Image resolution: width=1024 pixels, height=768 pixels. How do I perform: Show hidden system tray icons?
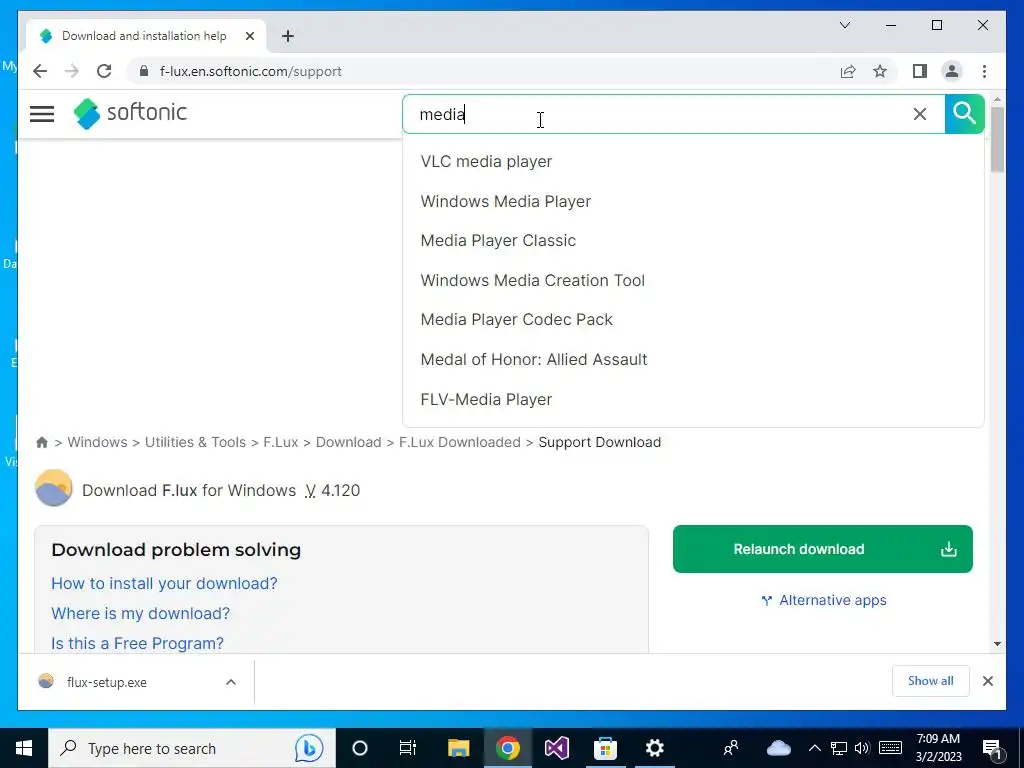[814, 748]
